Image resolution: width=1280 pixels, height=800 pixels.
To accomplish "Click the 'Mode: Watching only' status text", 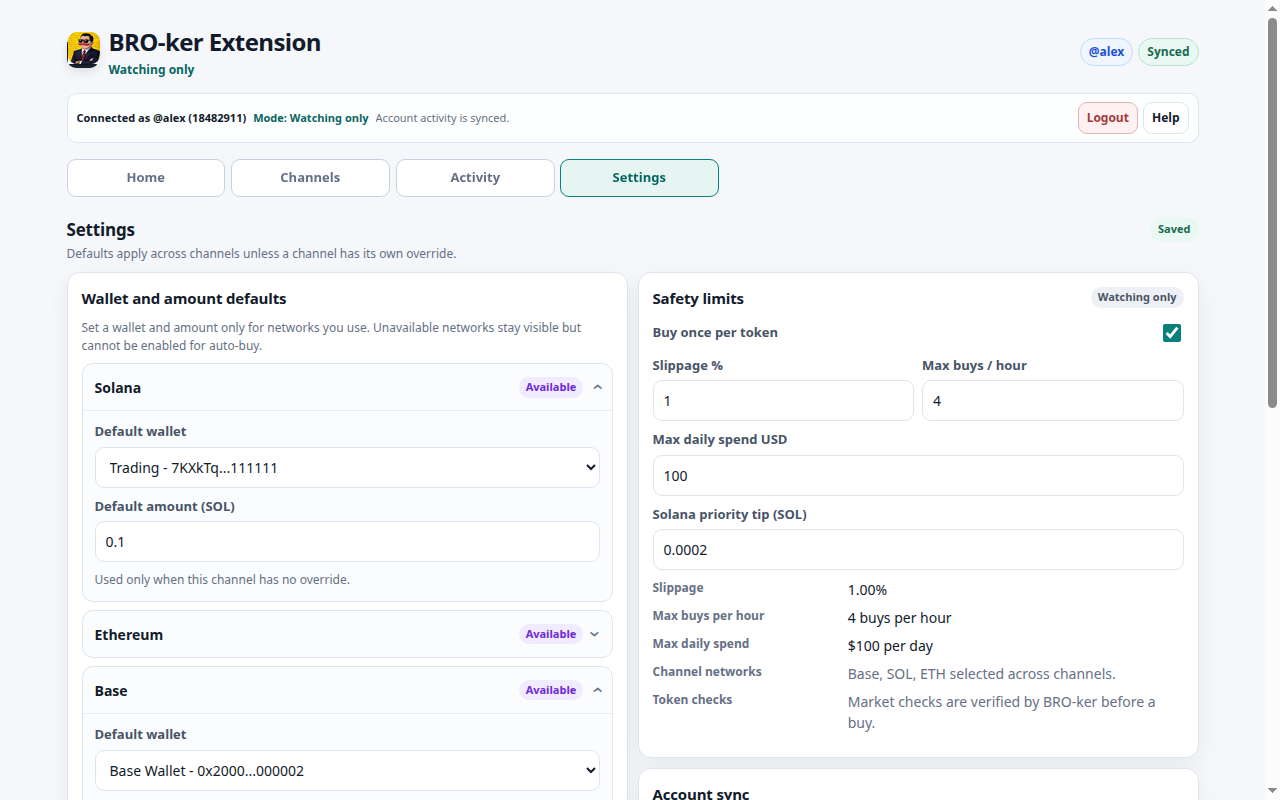I will point(311,118).
